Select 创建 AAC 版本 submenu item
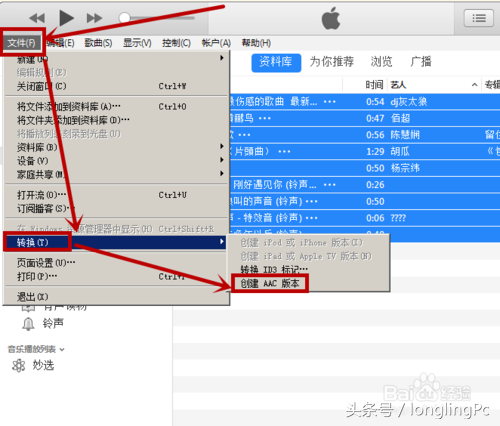 (x=308, y=284)
